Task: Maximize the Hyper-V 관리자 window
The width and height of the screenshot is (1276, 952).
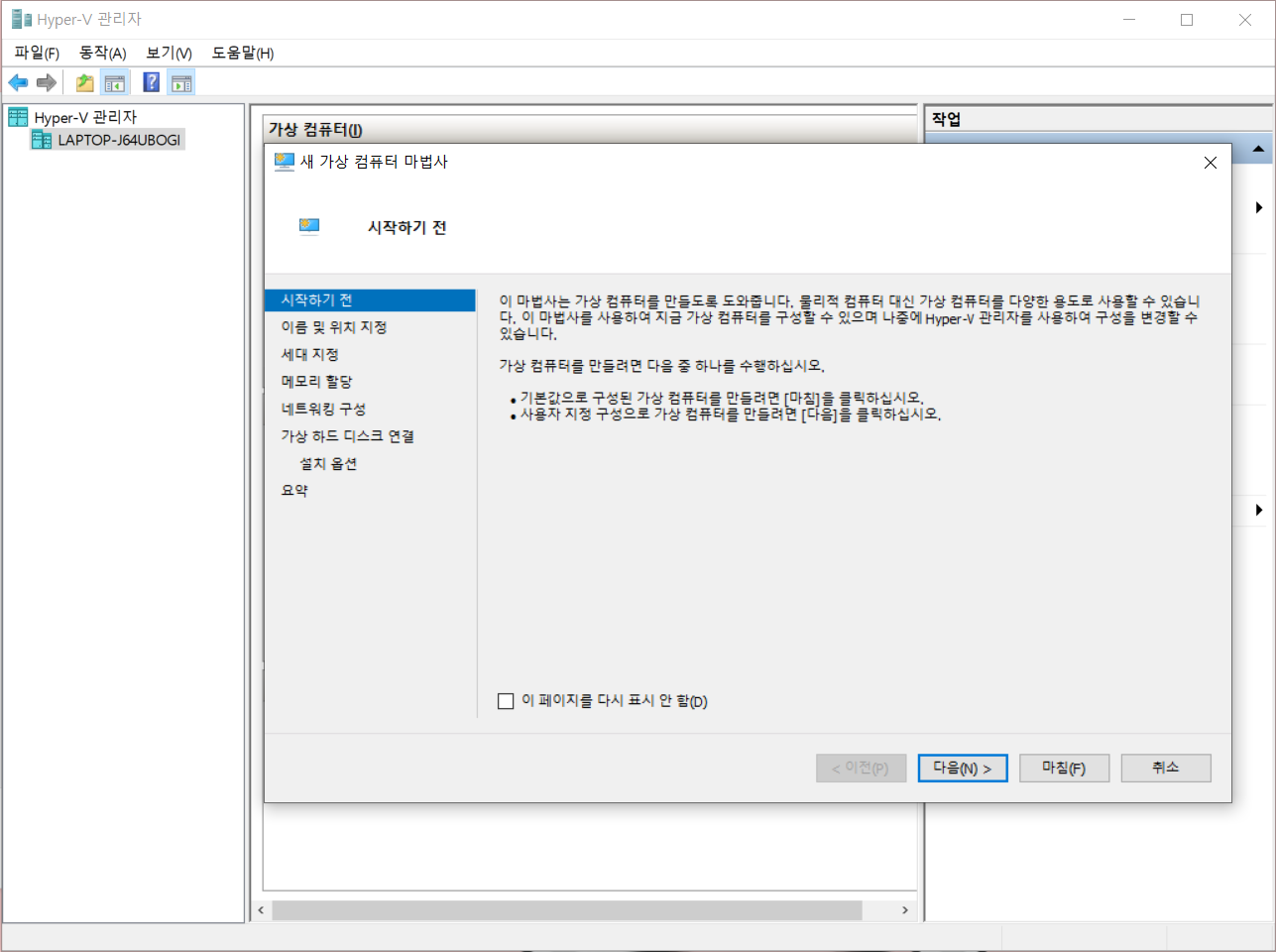Action: coord(1187,20)
